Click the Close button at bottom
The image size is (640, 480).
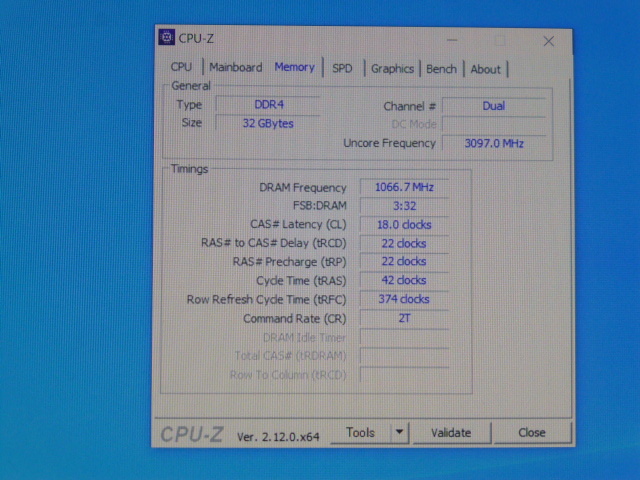click(531, 433)
